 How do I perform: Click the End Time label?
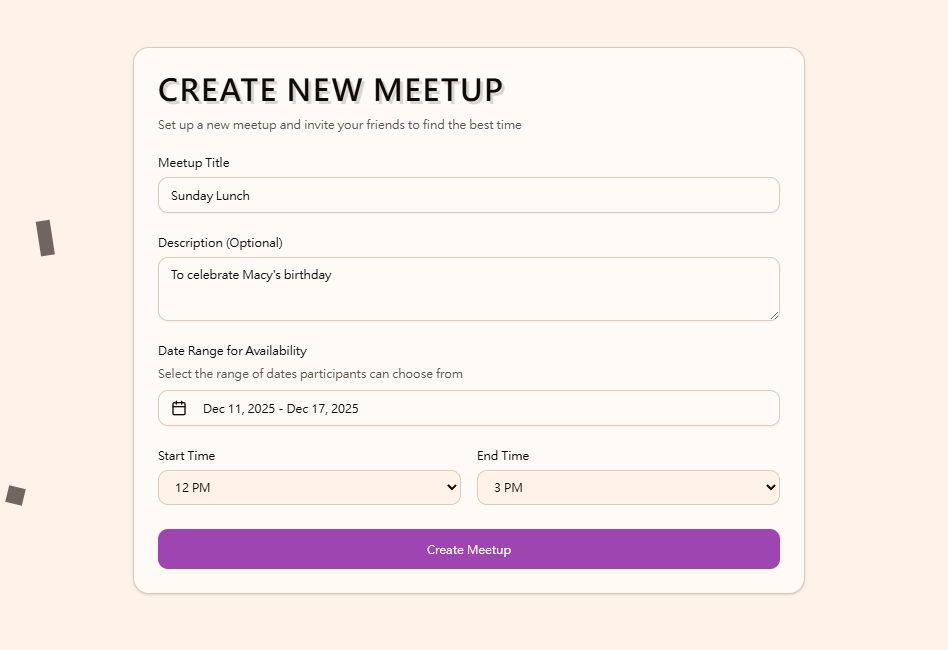tap(503, 455)
